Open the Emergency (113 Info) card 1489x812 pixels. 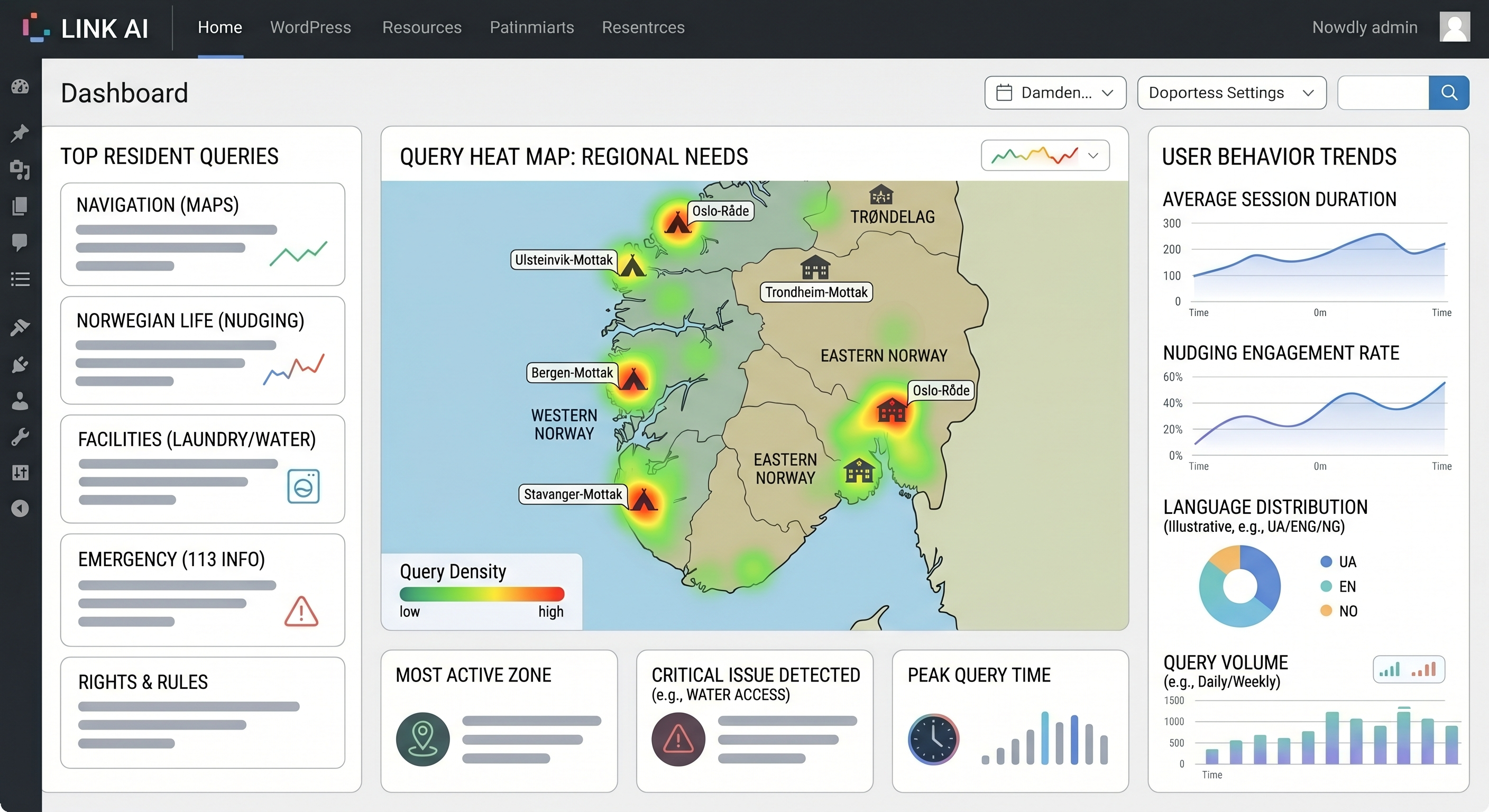tap(203, 590)
